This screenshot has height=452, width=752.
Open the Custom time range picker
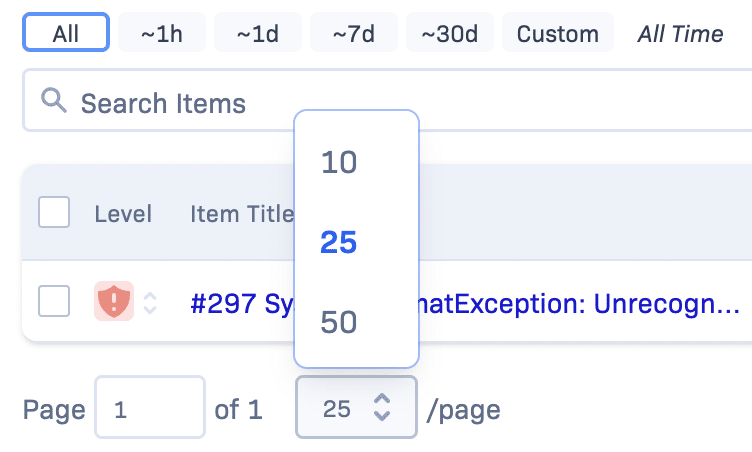pos(557,34)
